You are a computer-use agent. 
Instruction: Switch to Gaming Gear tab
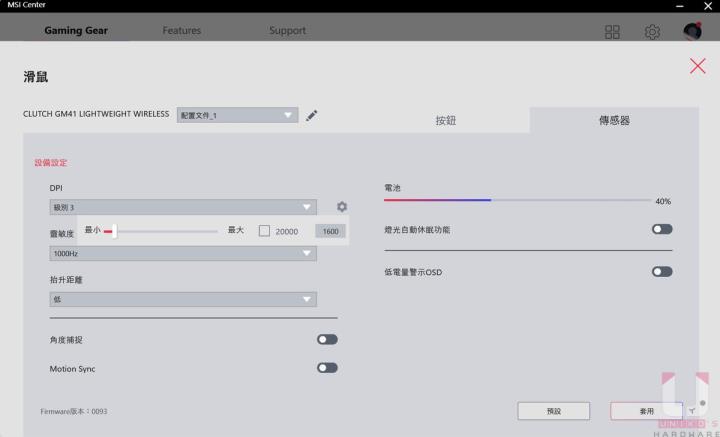click(x=76, y=31)
